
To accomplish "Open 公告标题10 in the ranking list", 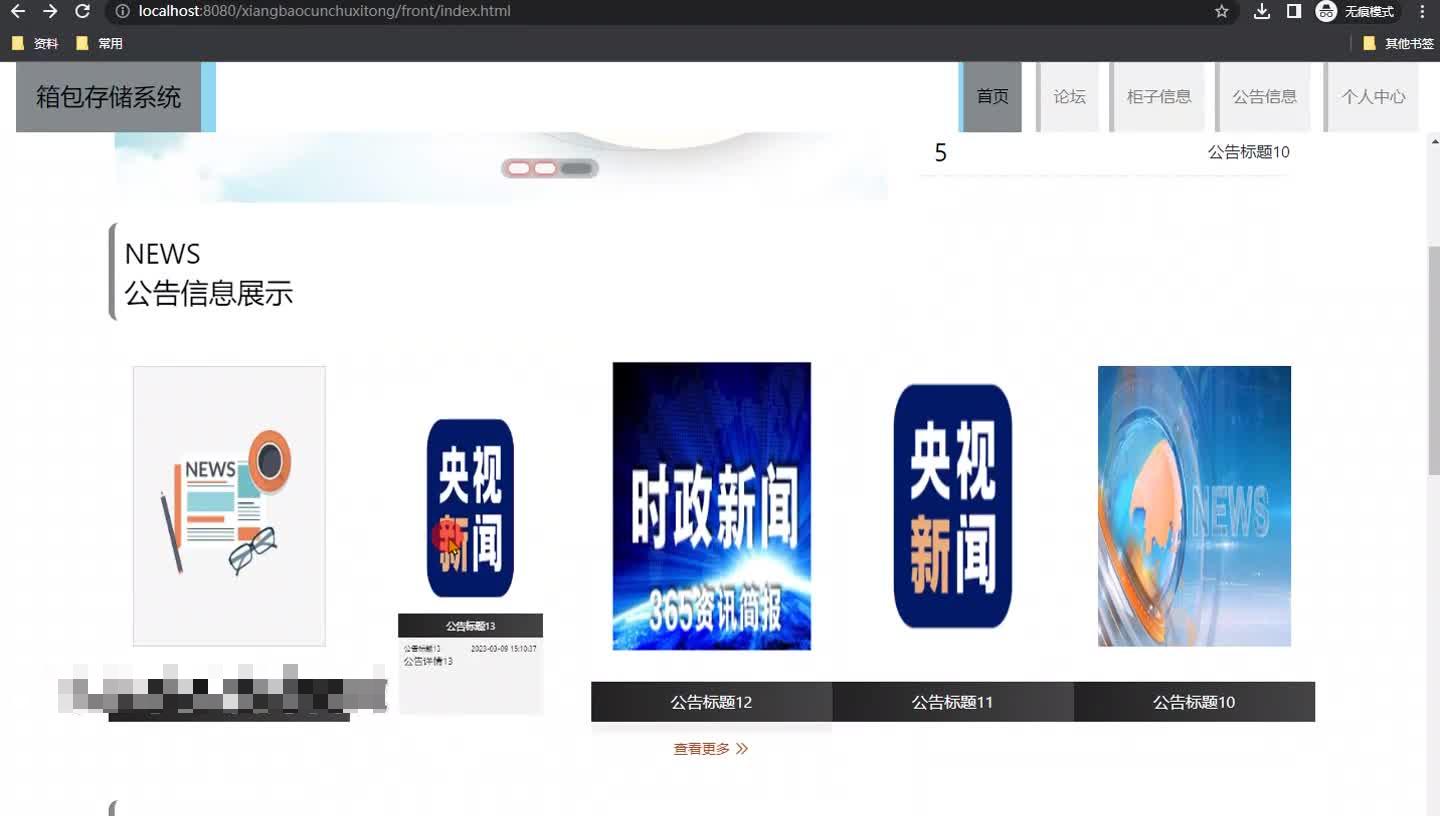I will pyautogui.click(x=1248, y=152).
